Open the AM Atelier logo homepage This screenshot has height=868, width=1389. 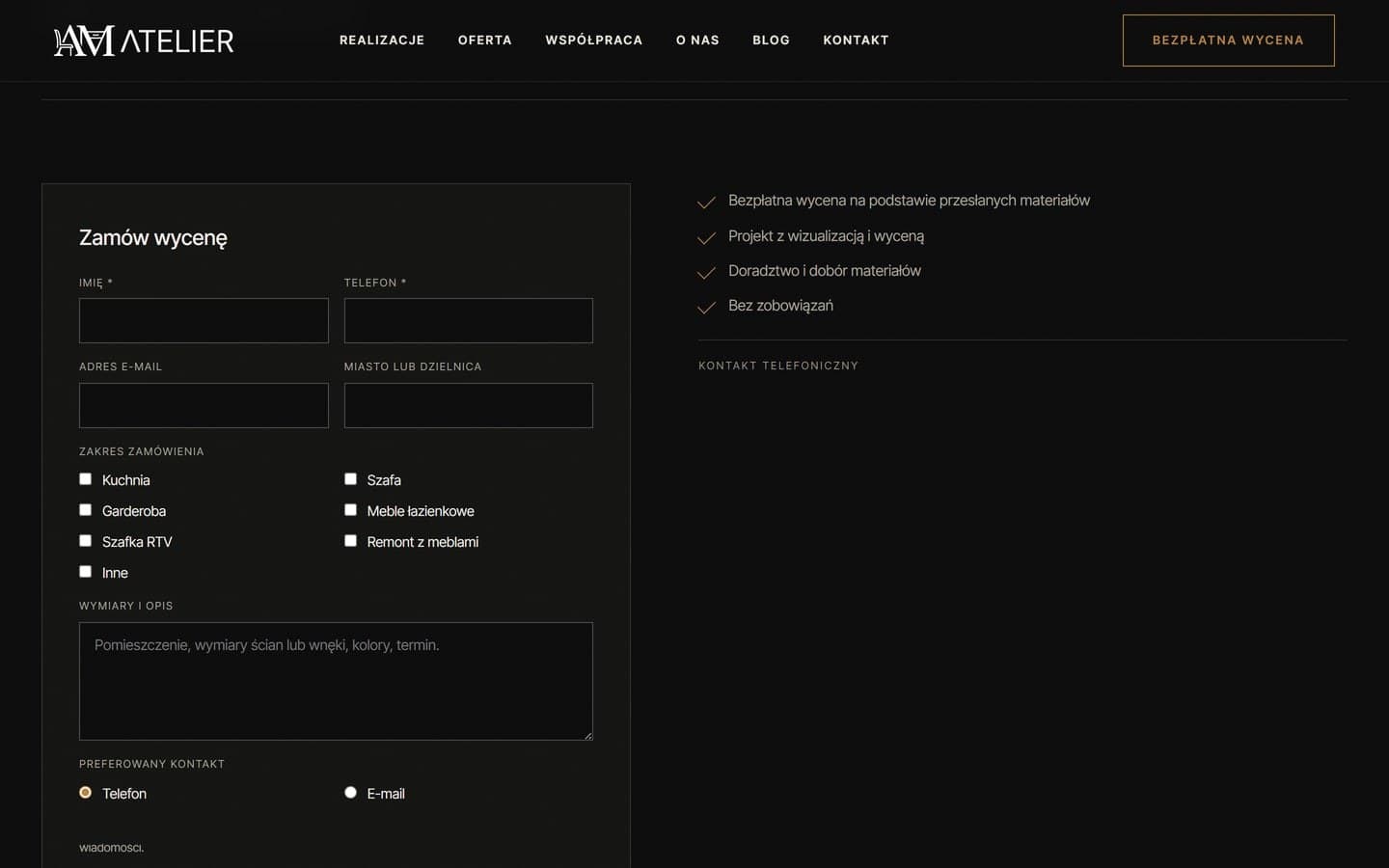(x=144, y=41)
